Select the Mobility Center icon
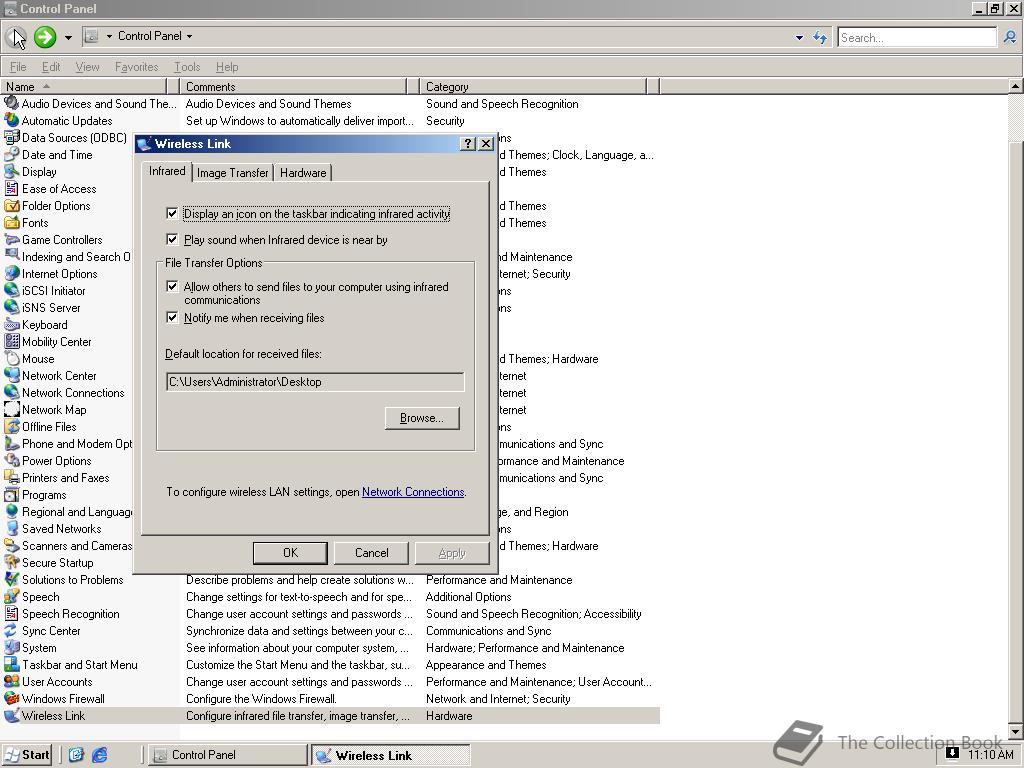The image size is (1024, 768). 12,341
